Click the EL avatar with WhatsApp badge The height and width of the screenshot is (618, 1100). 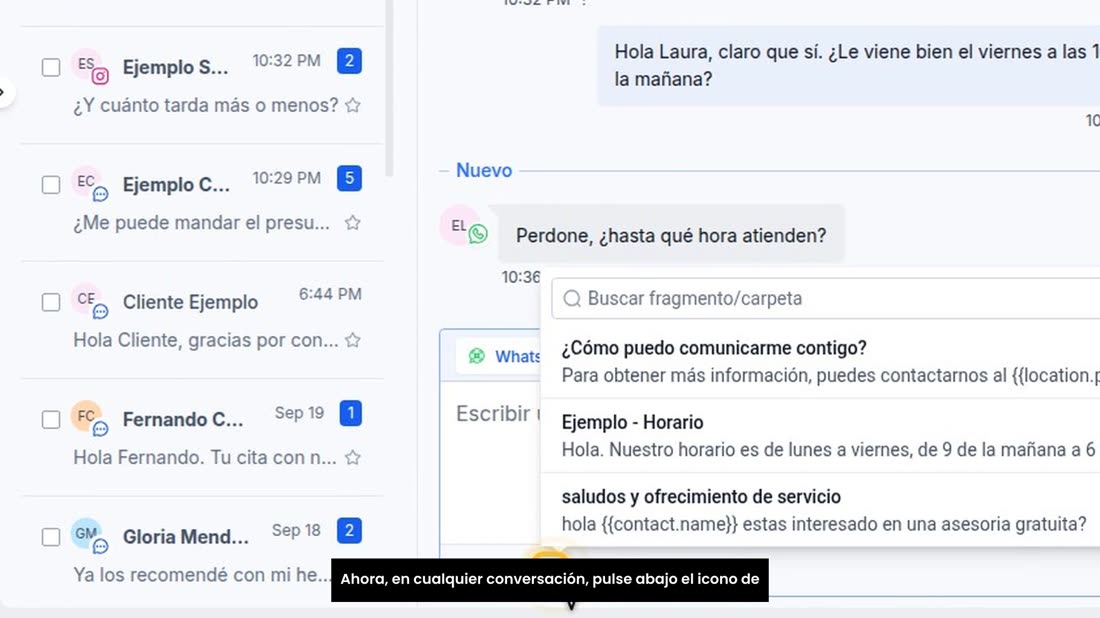point(463,227)
